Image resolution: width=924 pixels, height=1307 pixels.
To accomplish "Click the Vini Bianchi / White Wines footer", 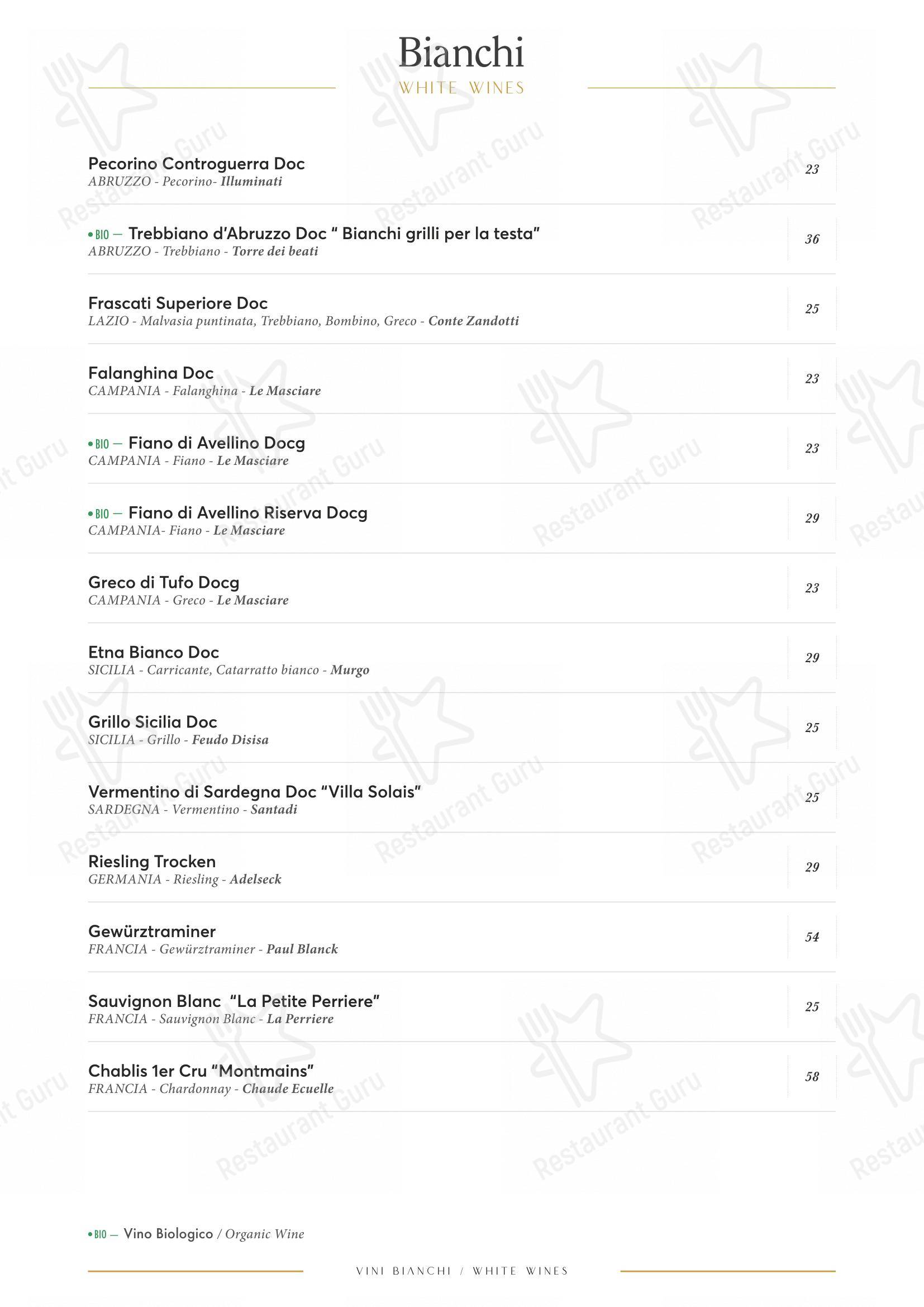I will point(462,1271).
